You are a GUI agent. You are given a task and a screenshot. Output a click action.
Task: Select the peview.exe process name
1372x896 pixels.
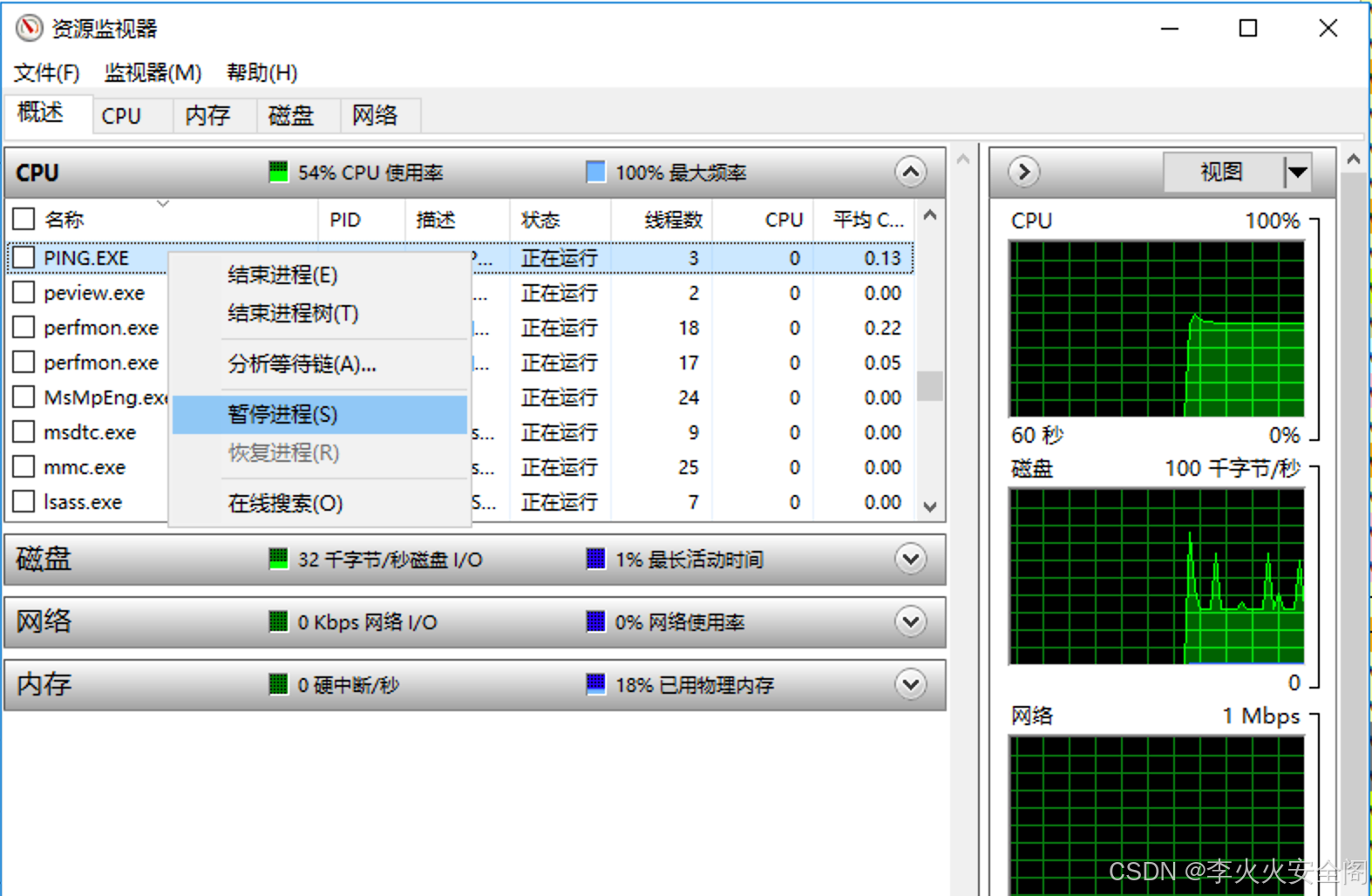pos(94,293)
